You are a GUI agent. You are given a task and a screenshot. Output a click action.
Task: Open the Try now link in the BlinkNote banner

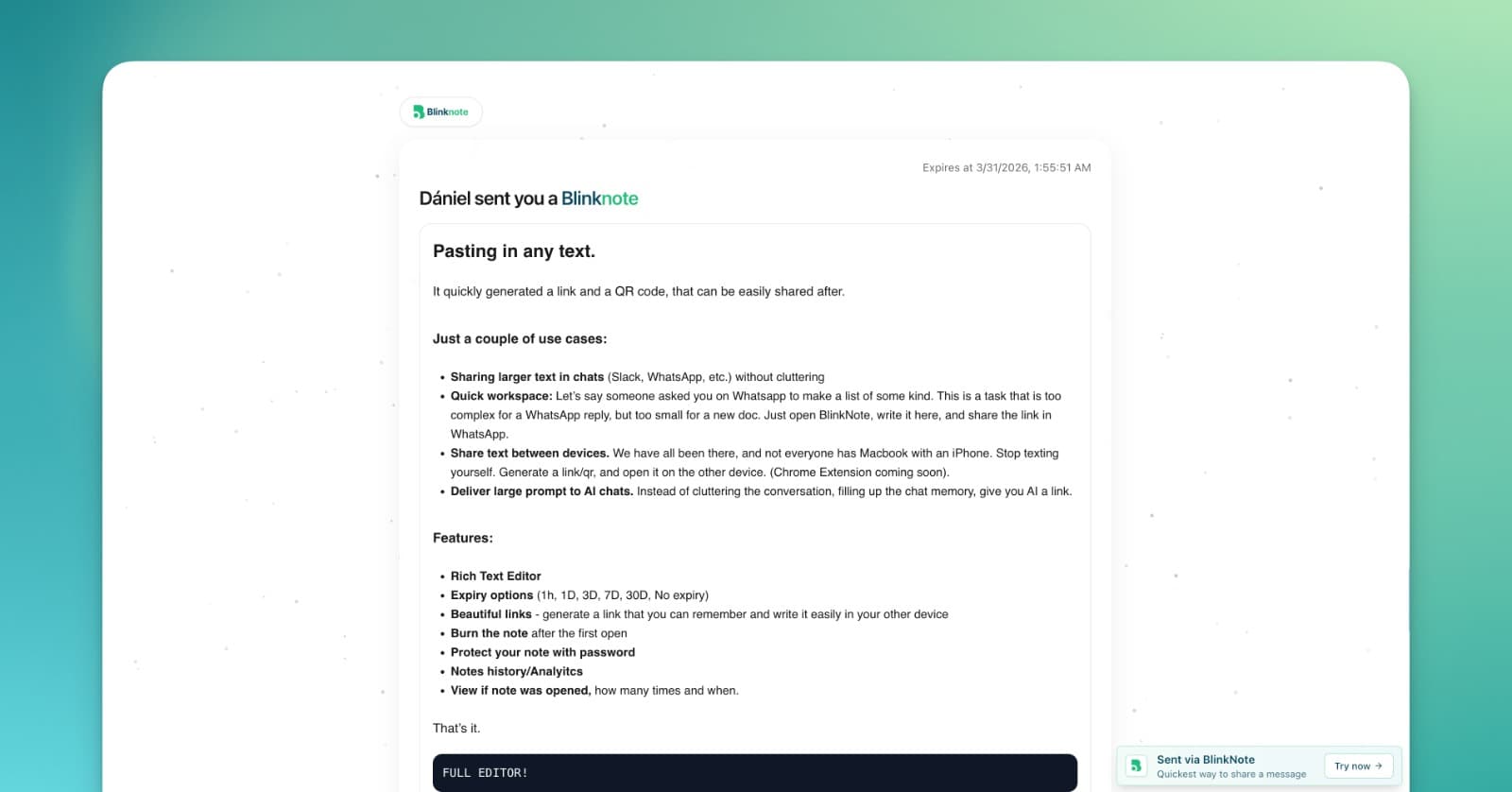click(1358, 766)
